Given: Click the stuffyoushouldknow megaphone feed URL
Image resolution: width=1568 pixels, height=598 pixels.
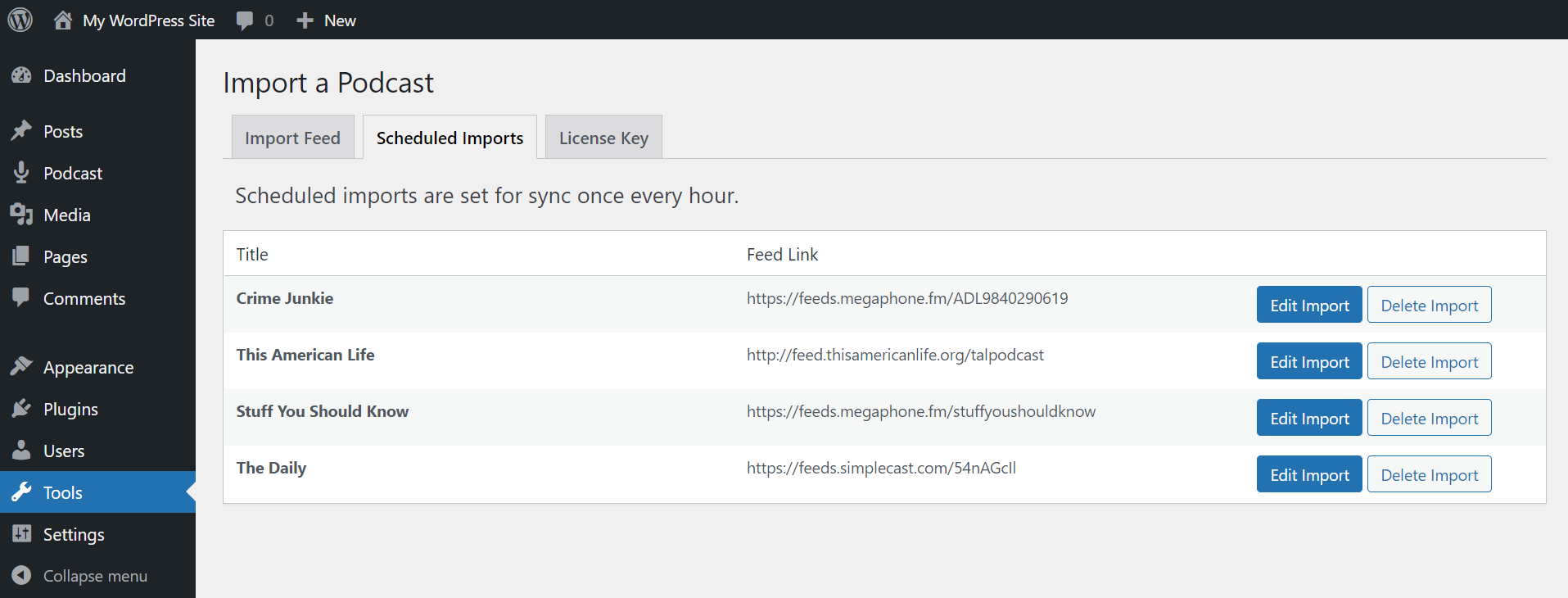Looking at the screenshot, I should pyautogui.click(x=921, y=411).
